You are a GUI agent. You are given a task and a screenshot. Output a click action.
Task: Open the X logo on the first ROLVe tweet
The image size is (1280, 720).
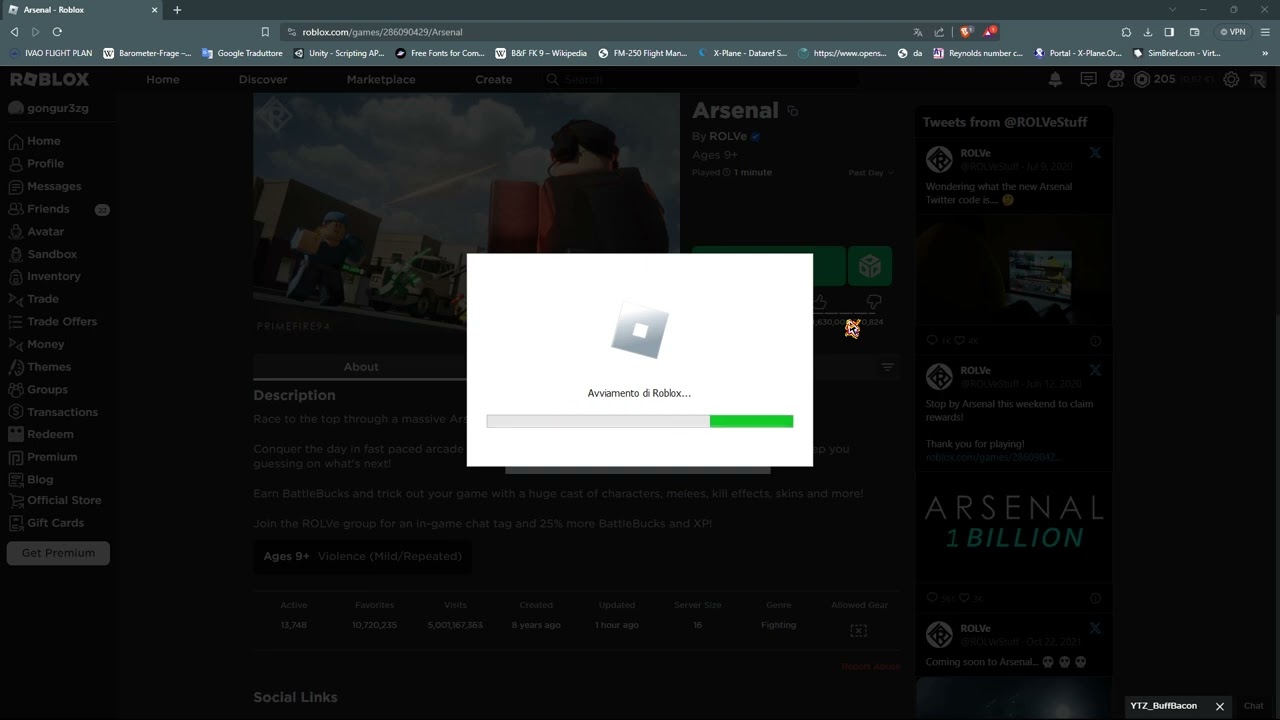(x=1095, y=153)
